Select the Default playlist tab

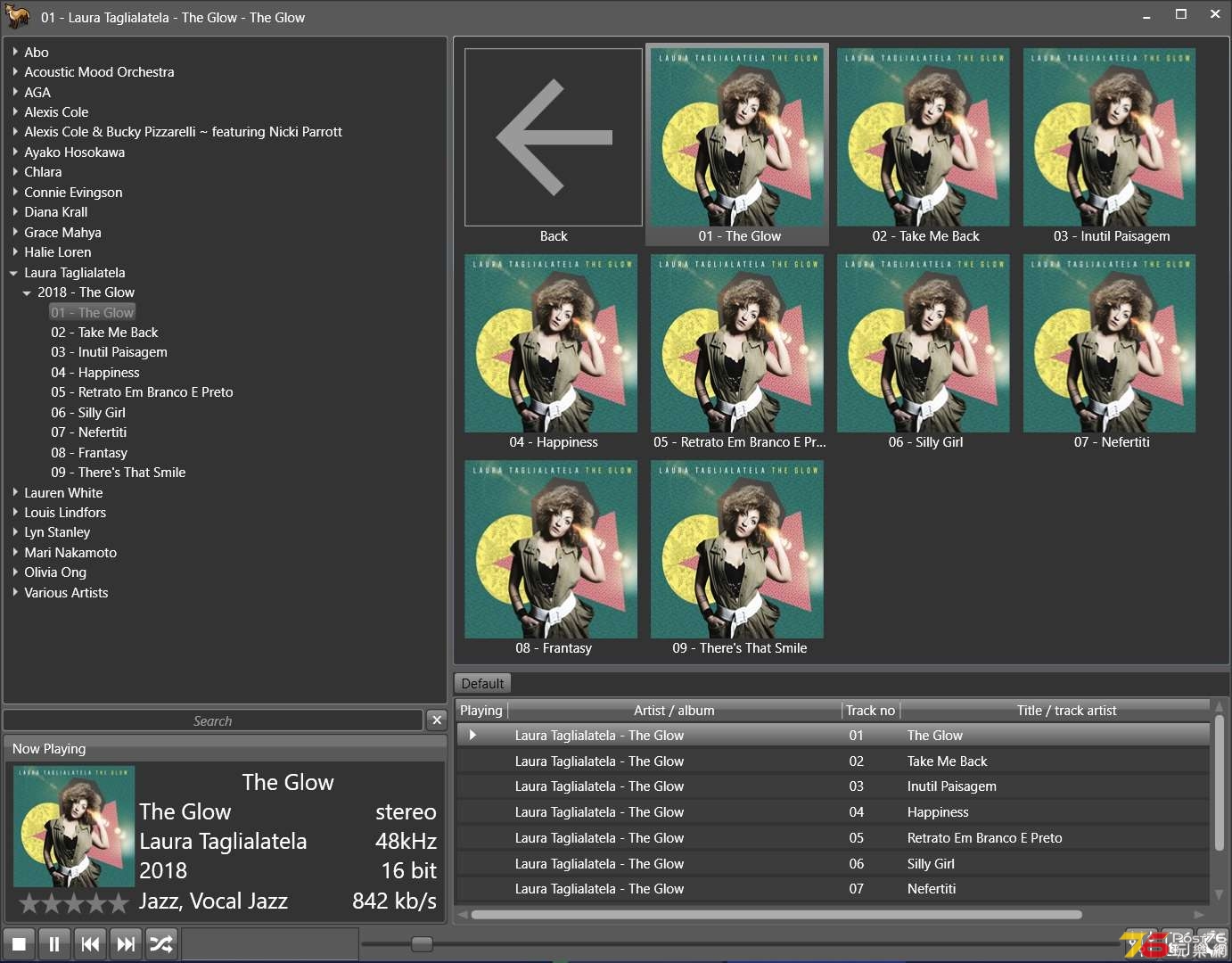[x=482, y=683]
